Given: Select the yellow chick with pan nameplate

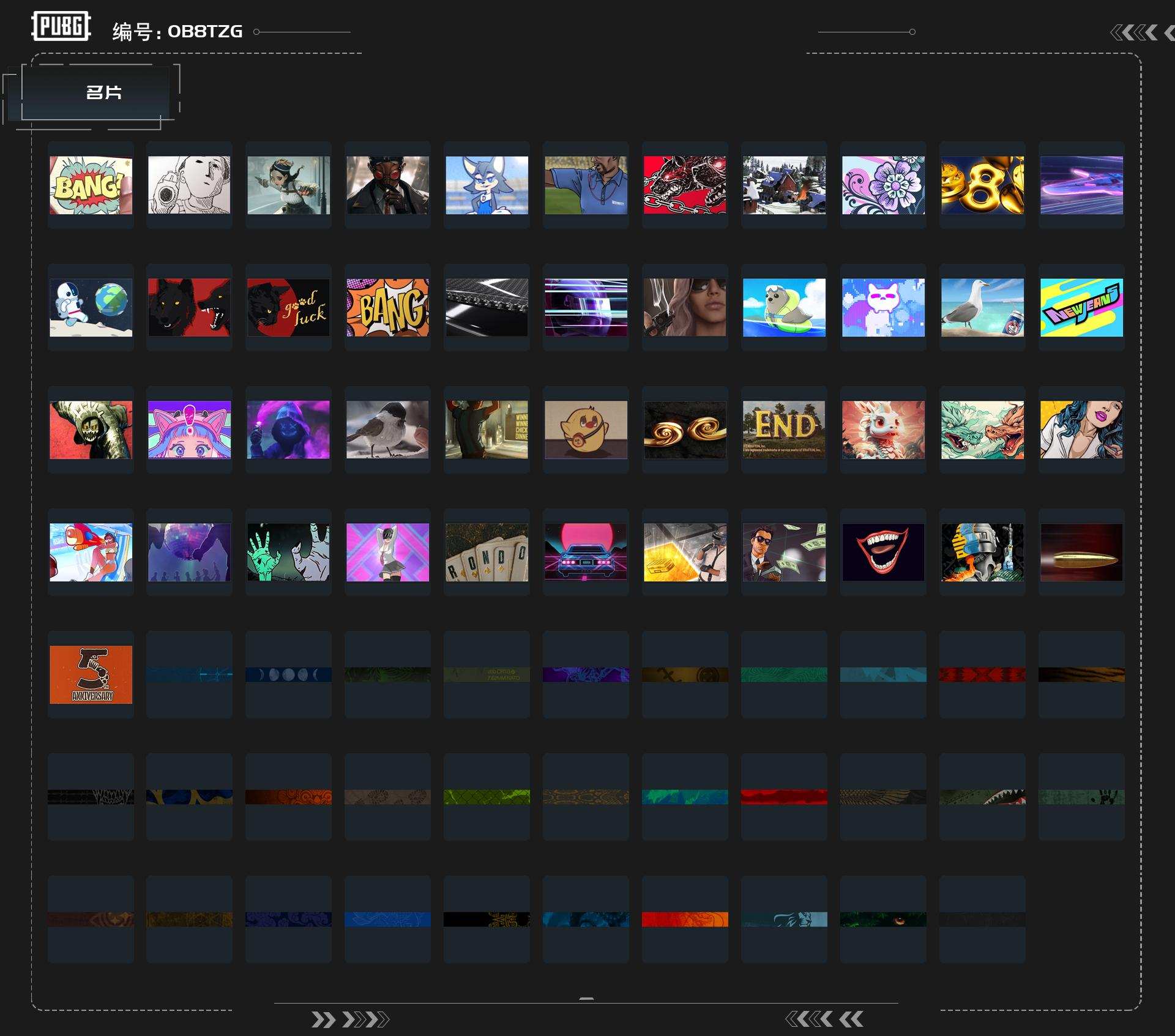Looking at the screenshot, I should tap(586, 430).
